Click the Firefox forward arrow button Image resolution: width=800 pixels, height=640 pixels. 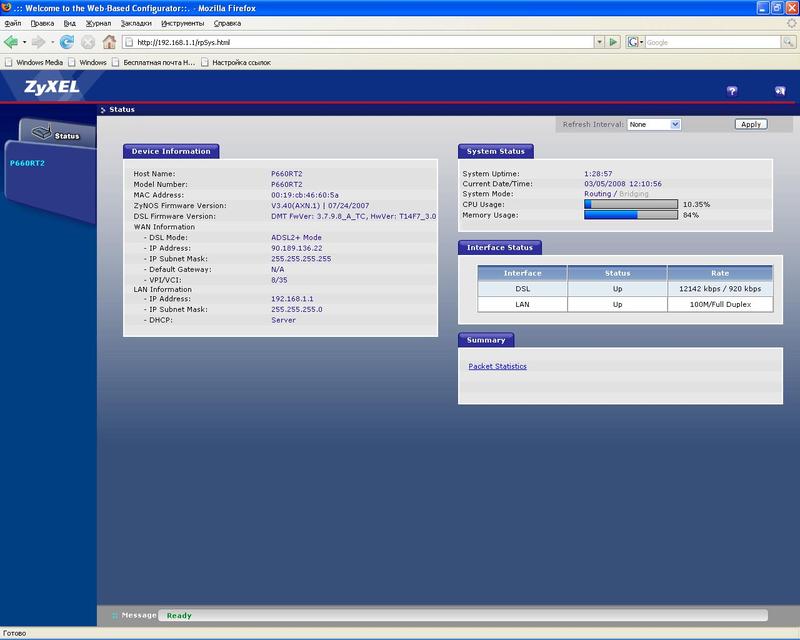click(x=38, y=42)
